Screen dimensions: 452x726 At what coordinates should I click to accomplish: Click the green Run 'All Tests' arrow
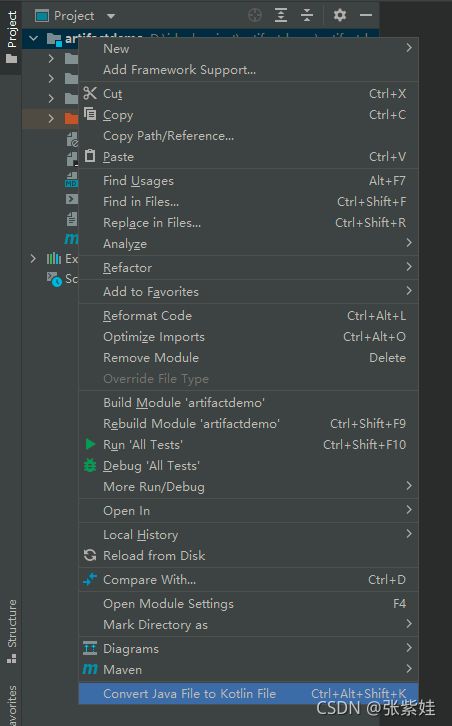(x=90, y=444)
